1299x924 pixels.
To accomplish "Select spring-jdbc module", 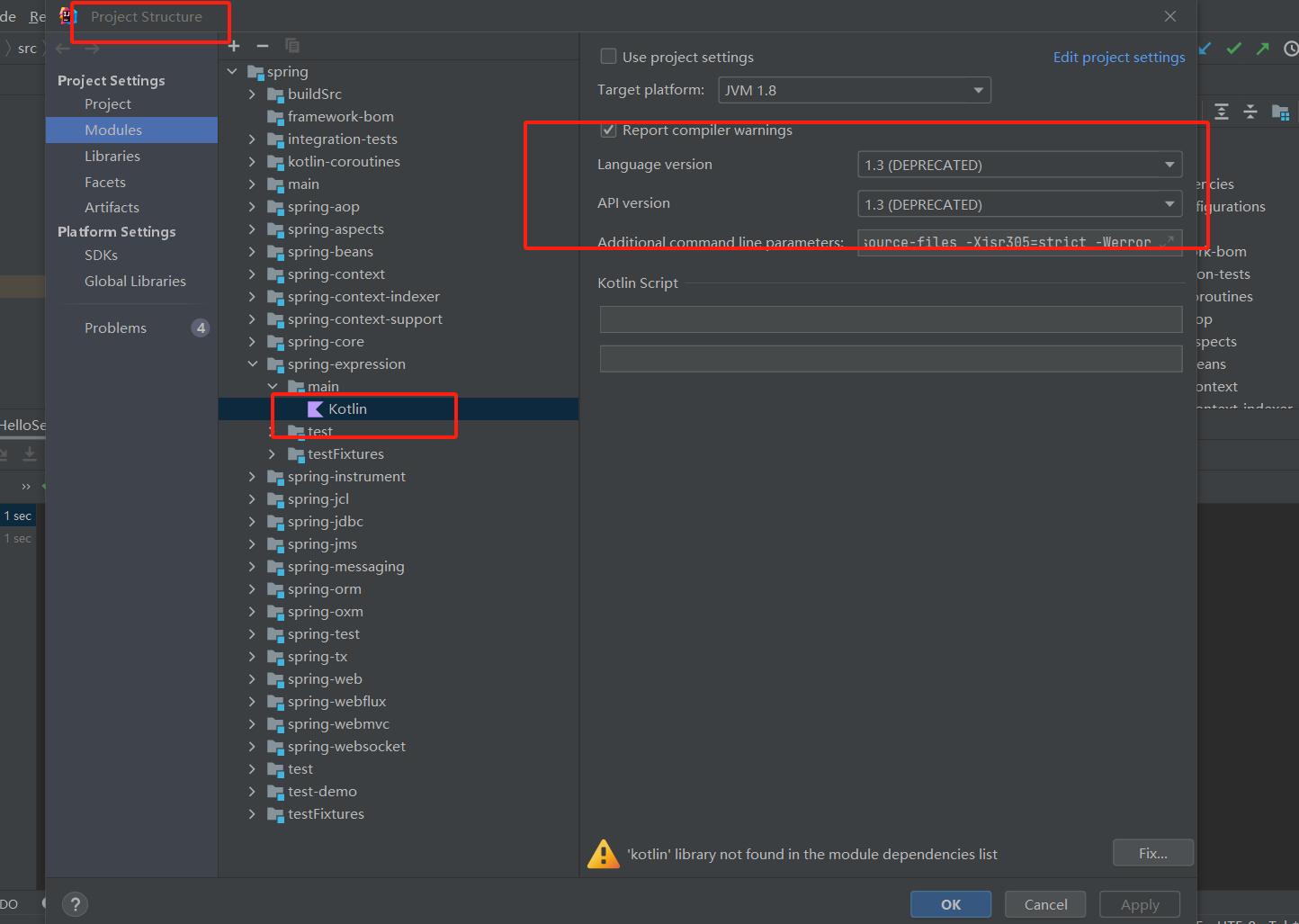I will [x=326, y=522].
